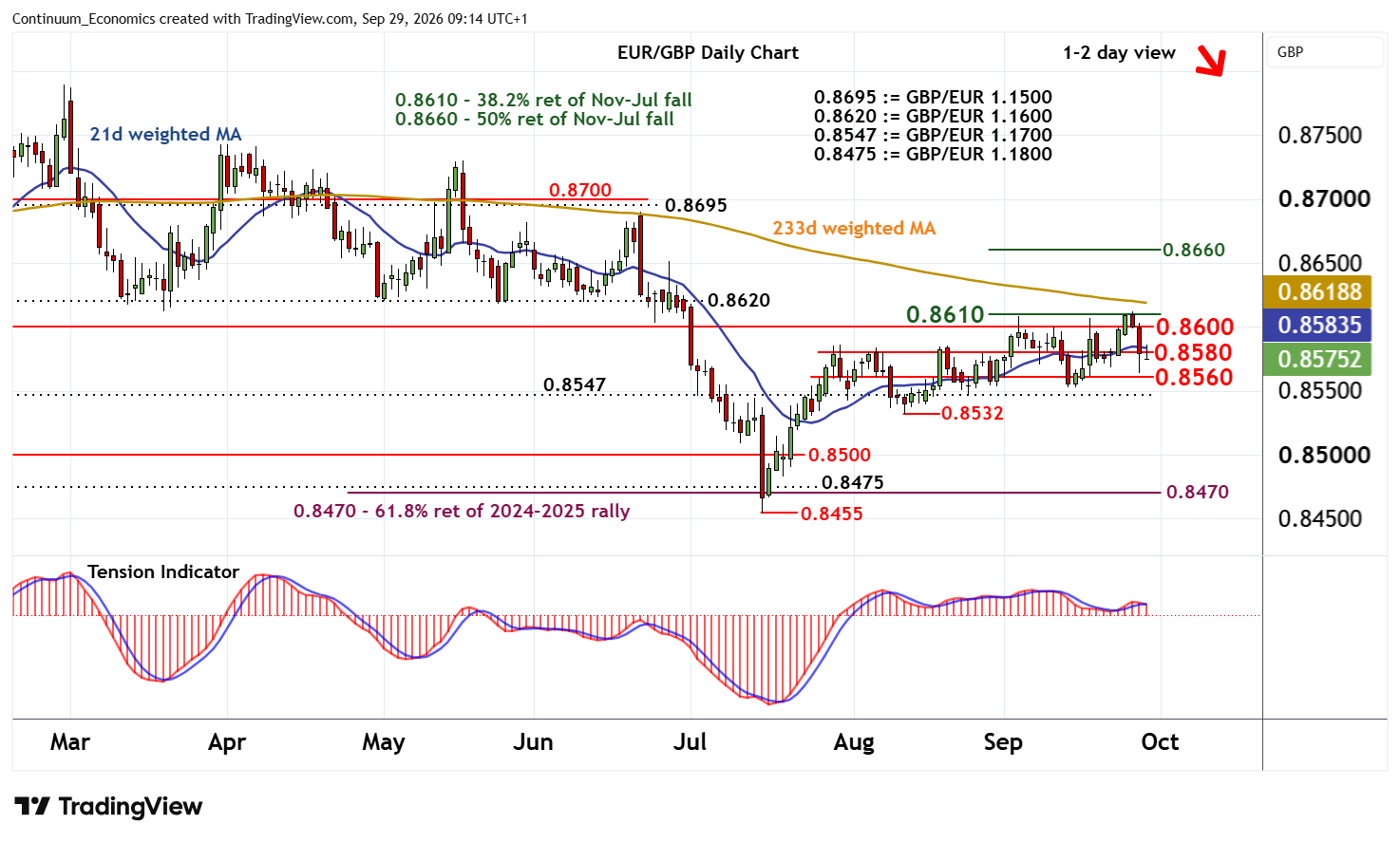Click the 0.86188 orange price tag
This screenshot has height=842, width=1400.
click(1319, 291)
